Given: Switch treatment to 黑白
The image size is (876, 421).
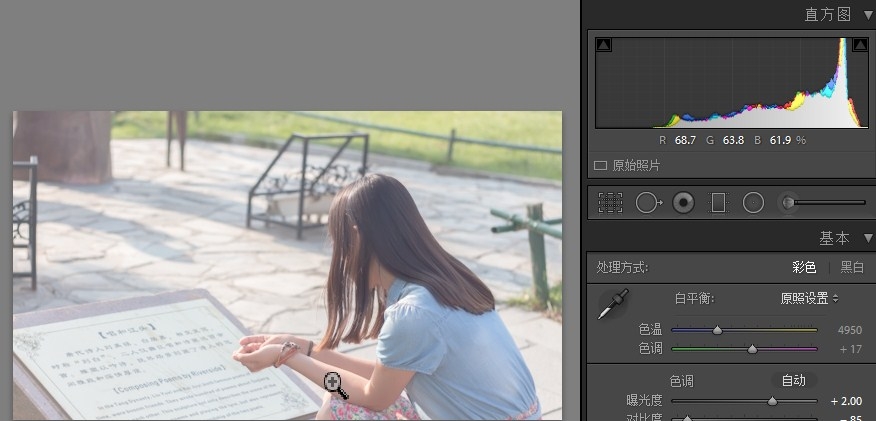Looking at the screenshot, I should tap(852, 267).
